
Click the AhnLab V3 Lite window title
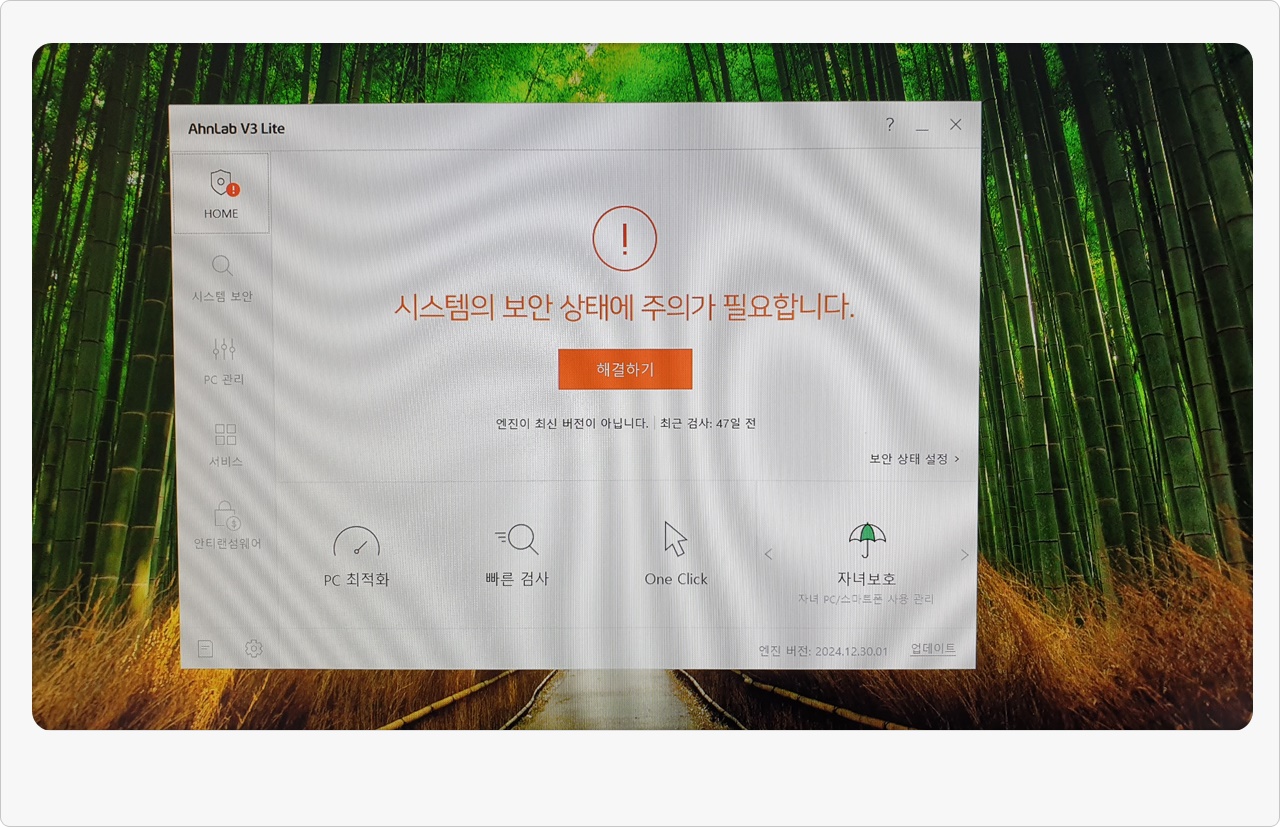[x=237, y=128]
